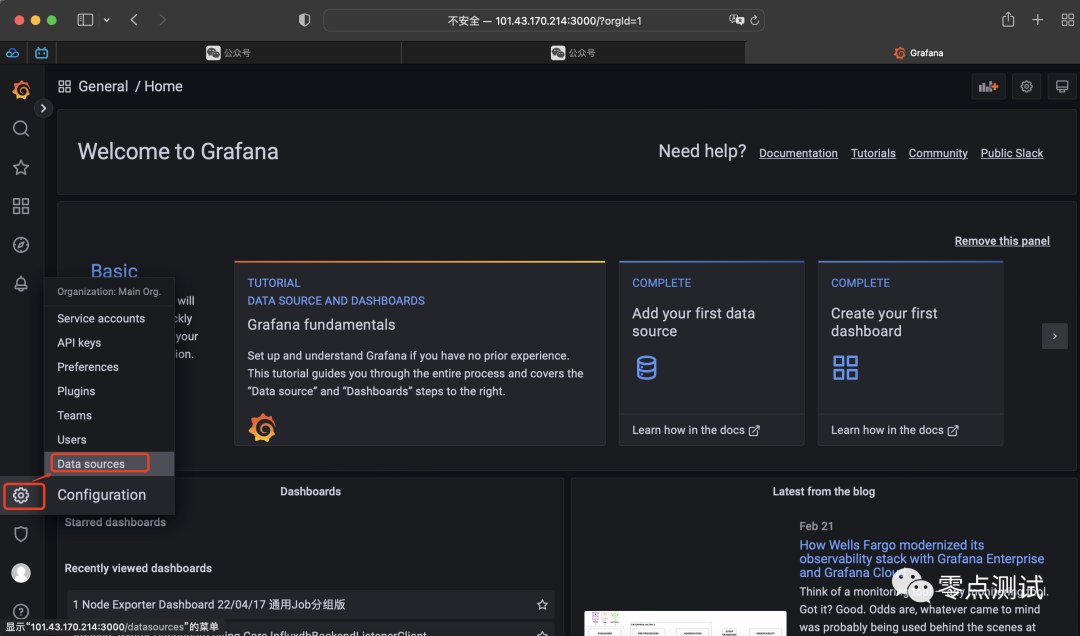Image resolution: width=1080 pixels, height=636 pixels.
Task: Click the browser address bar
Action: pos(543,20)
